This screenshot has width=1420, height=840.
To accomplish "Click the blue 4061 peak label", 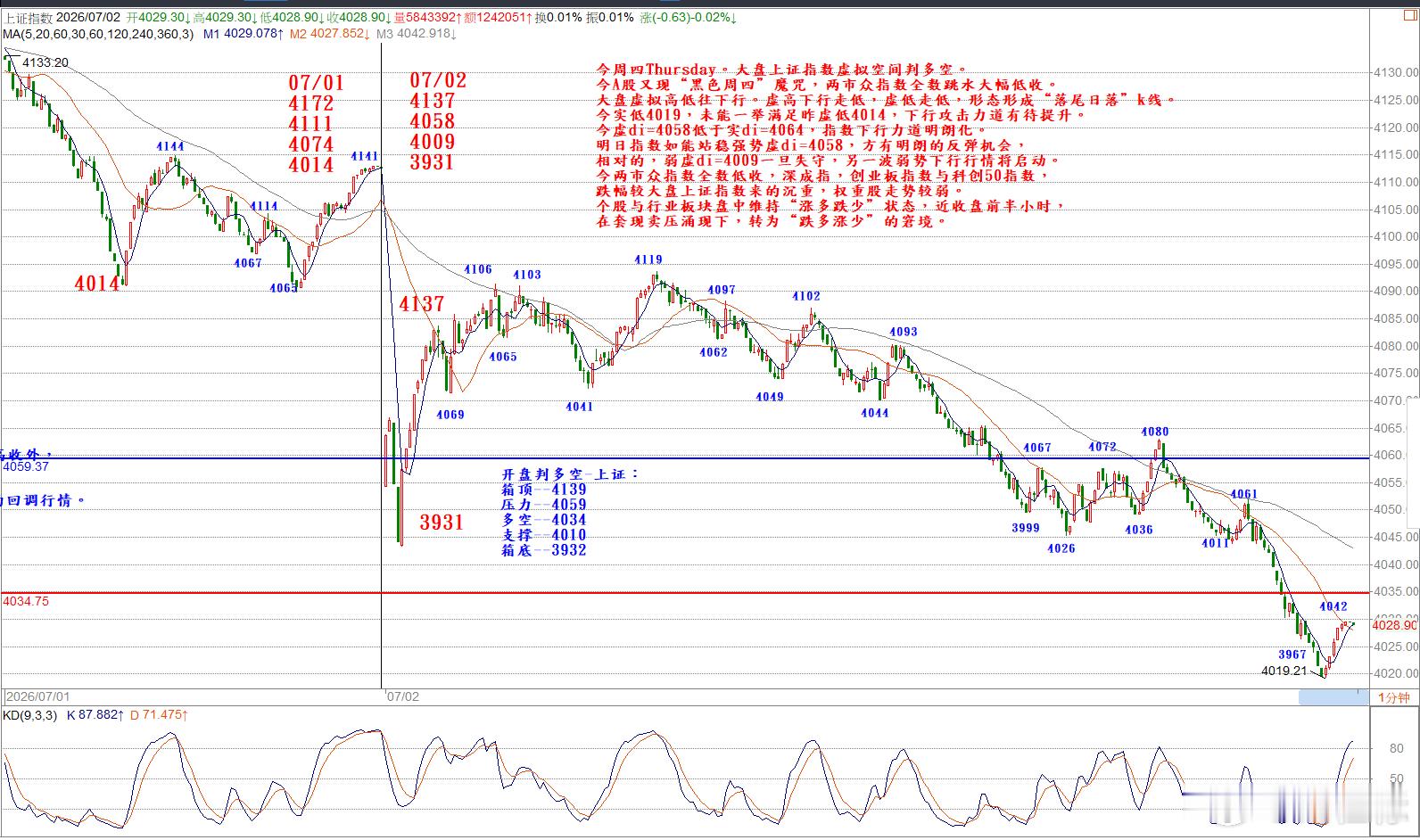I will [1244, 494].
